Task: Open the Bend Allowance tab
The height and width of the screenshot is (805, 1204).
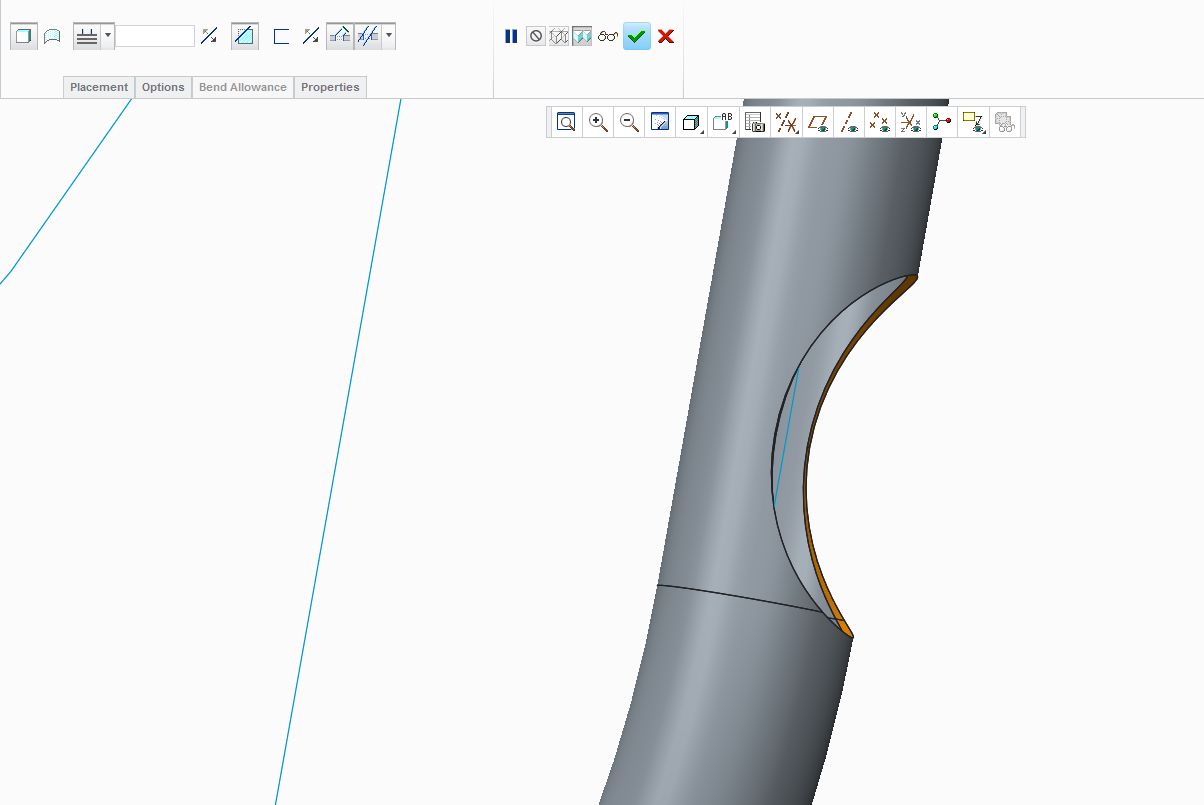Action: click(x=243, y=87)
